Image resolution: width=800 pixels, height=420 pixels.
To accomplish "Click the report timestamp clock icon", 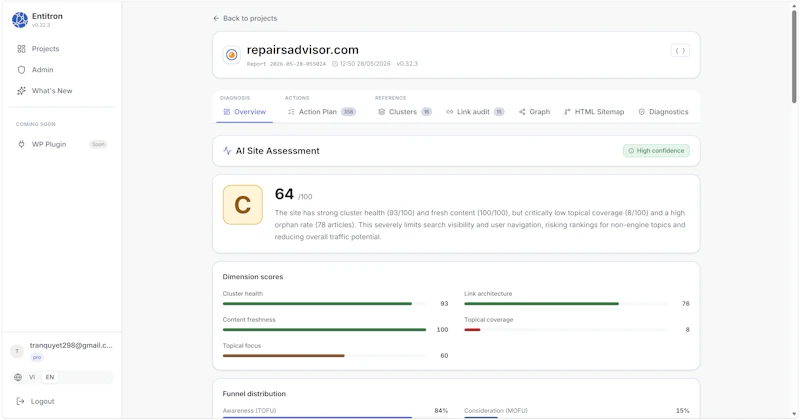I will coord(335,64).
